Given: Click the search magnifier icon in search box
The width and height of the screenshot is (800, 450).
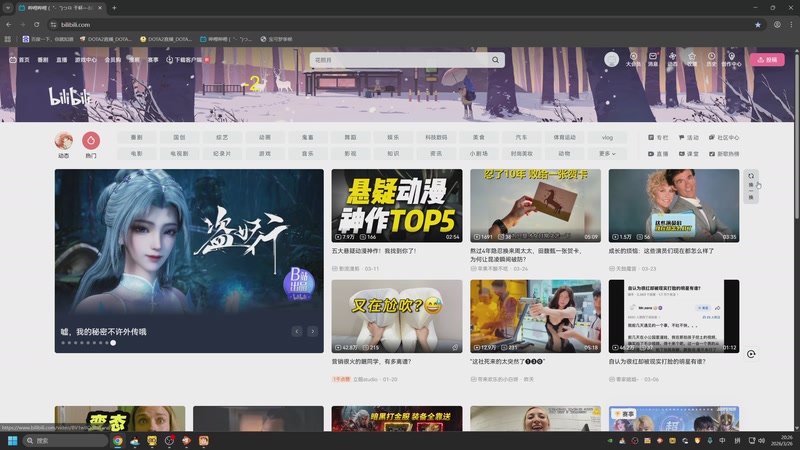Looking at the screenshot, I should (495, 60).
